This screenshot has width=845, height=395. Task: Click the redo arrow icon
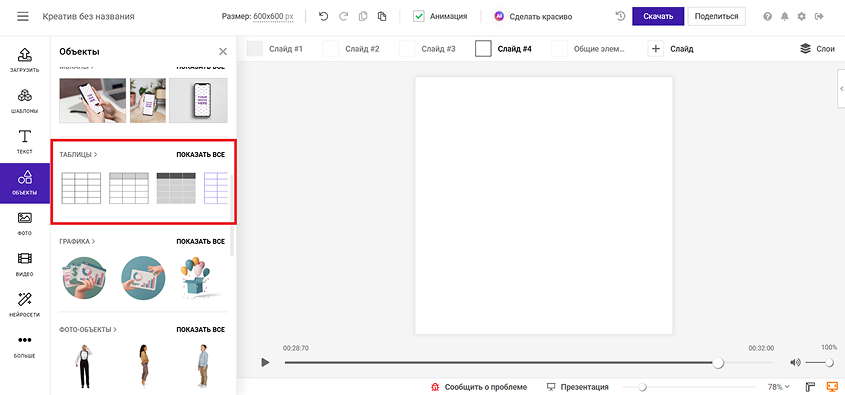click(x=343, y=16)
